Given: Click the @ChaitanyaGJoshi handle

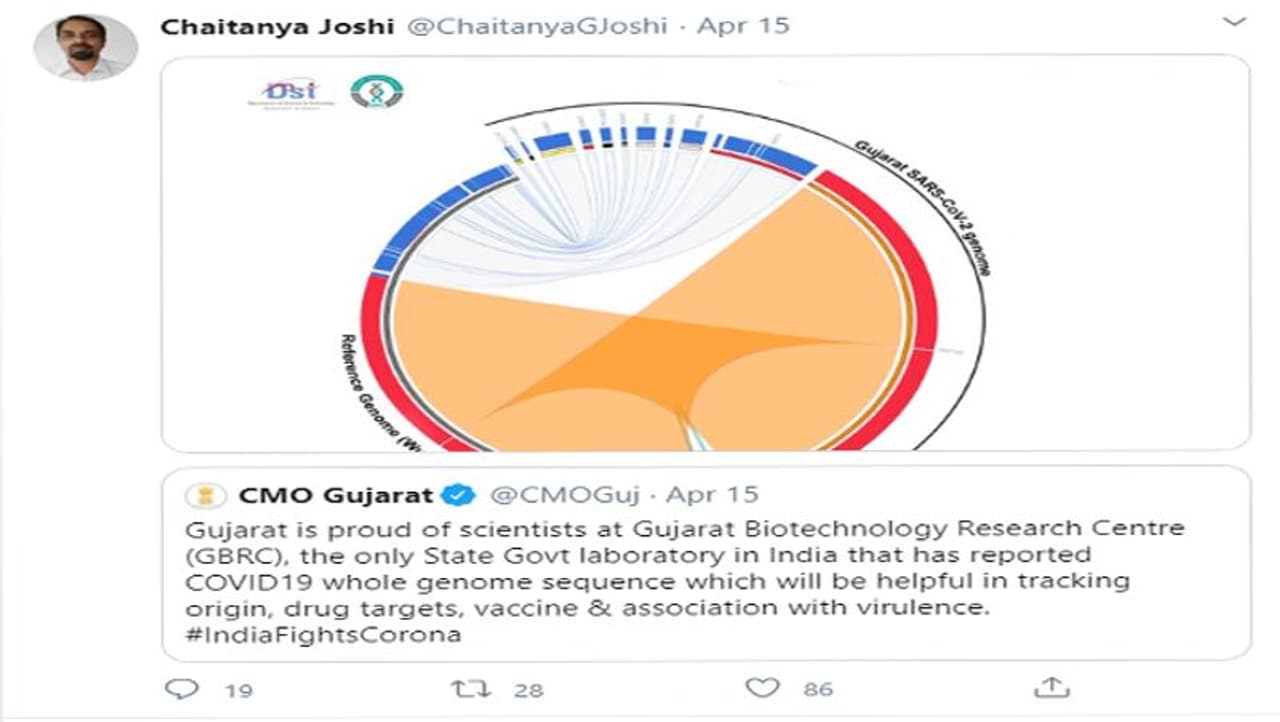Looking at the screenshot, I should click(536, 26).
